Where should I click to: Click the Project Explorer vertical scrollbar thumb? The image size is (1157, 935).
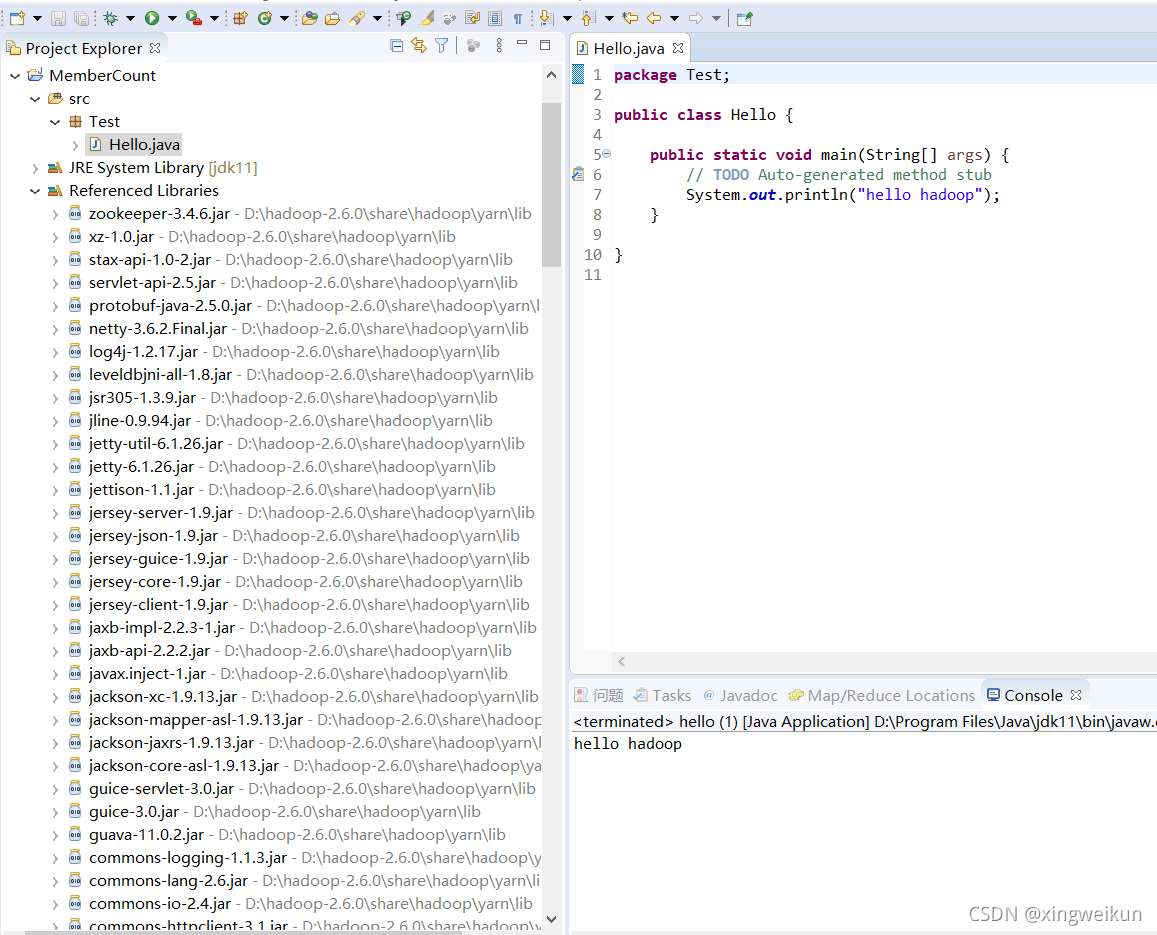tap(551, 184)
